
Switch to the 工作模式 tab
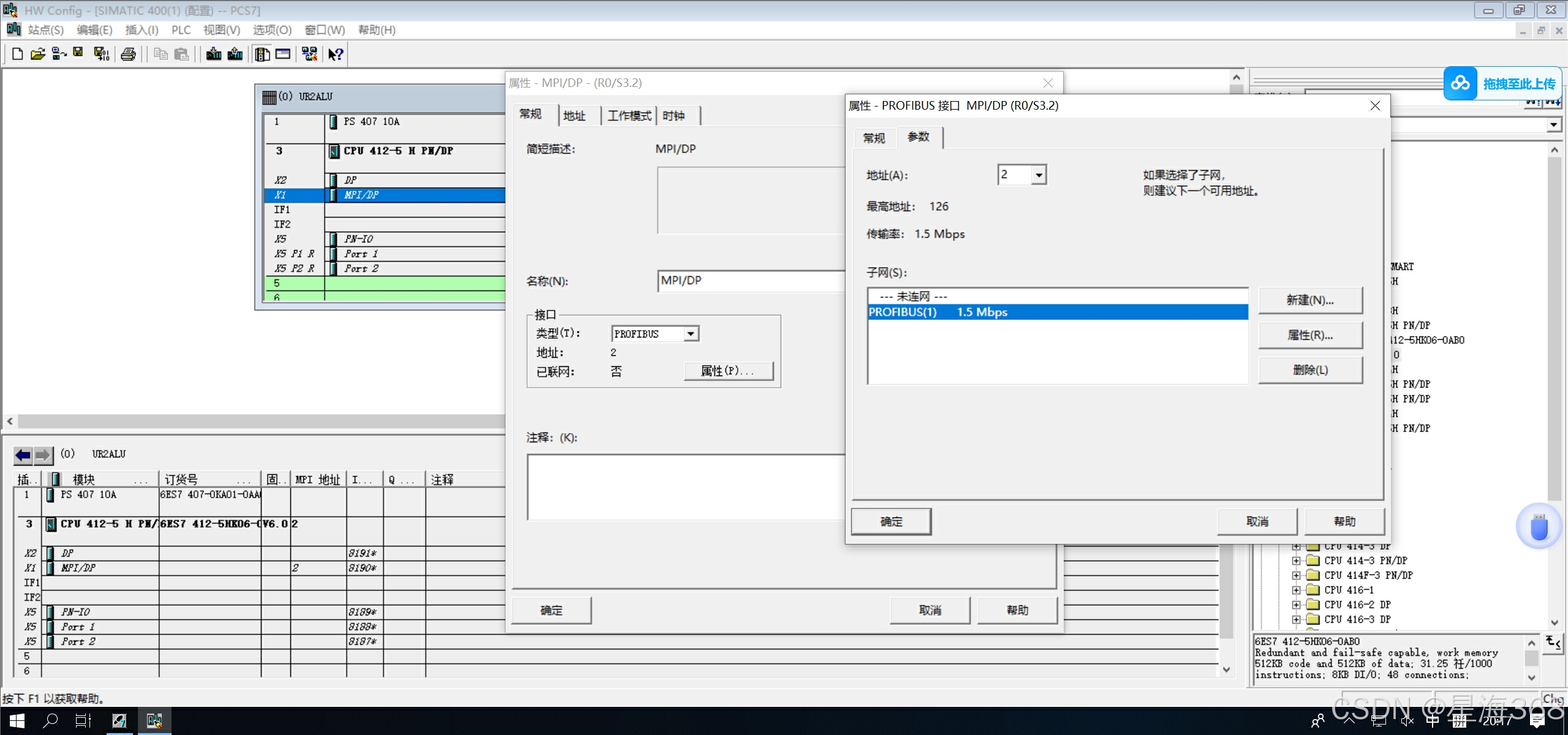(x=629, y=116)
